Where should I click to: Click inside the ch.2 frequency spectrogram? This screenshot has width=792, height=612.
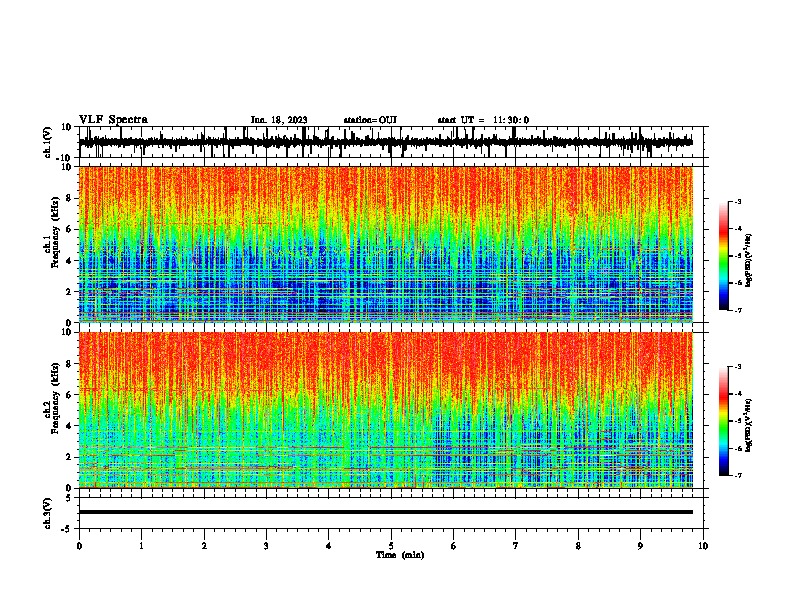click(x=386, y=410)
